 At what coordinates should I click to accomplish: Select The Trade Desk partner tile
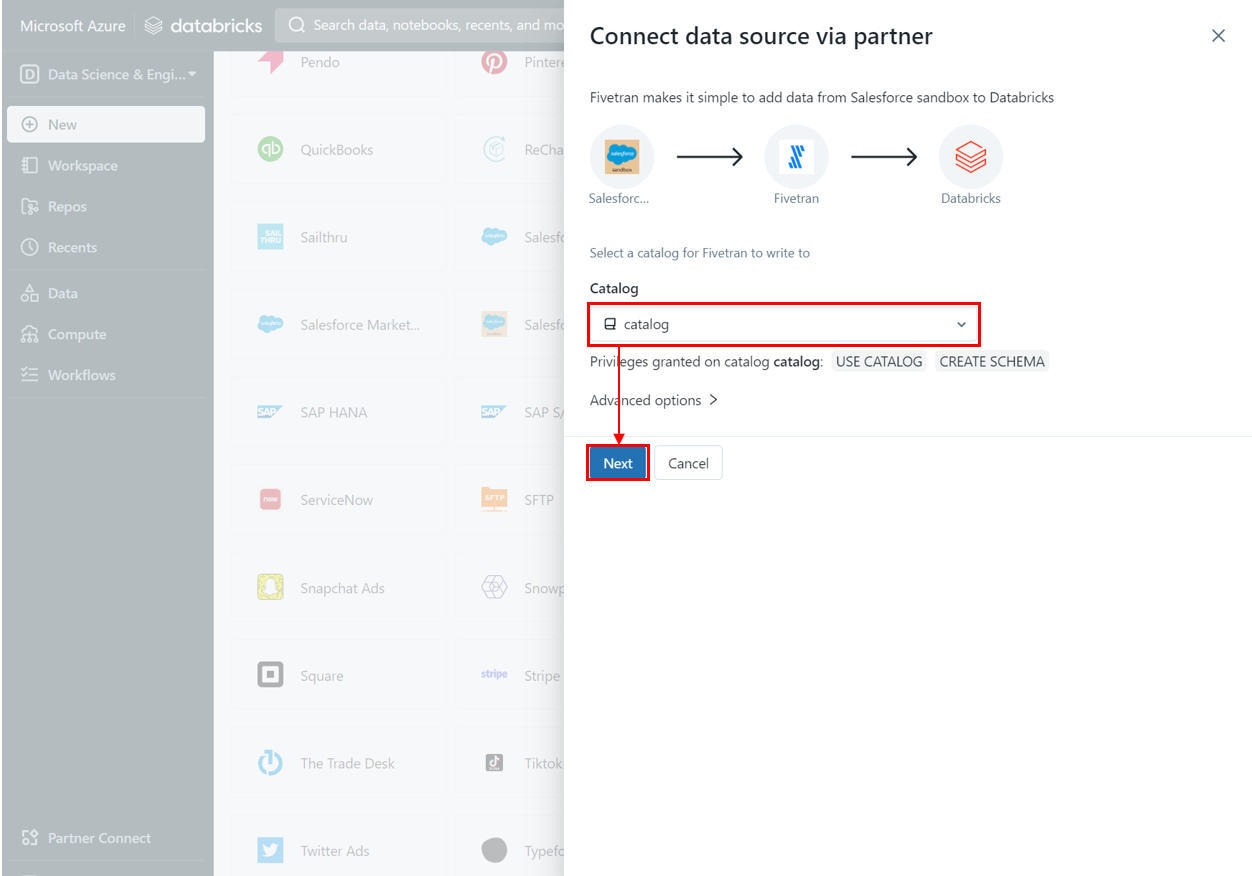click(x=337, y=763)
